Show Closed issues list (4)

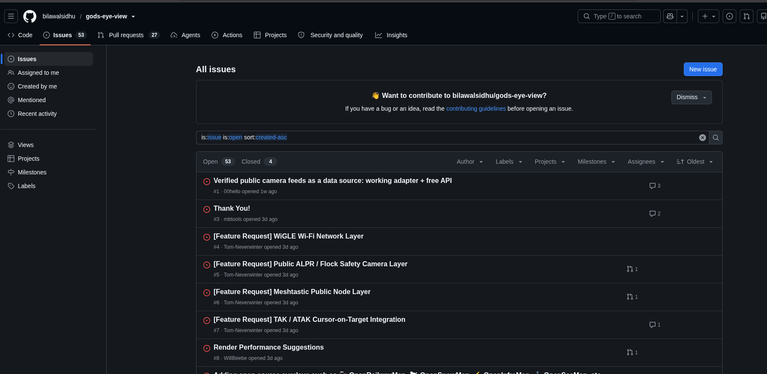coord(259,161)
